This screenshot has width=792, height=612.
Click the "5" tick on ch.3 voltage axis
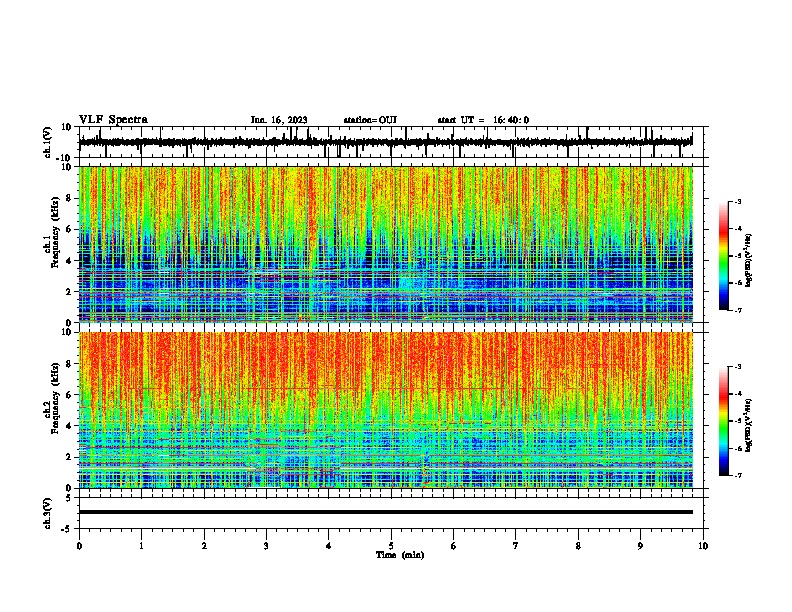(x=69, y=498)
